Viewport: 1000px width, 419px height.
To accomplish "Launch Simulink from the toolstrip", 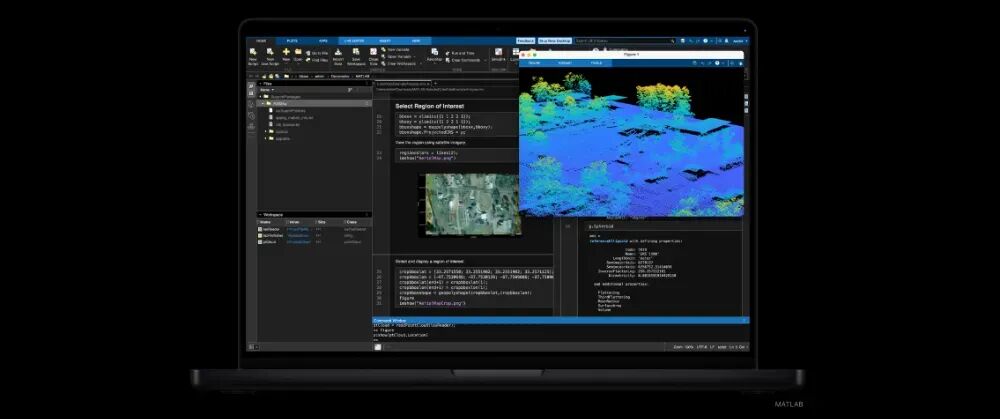I will (497, 54).
